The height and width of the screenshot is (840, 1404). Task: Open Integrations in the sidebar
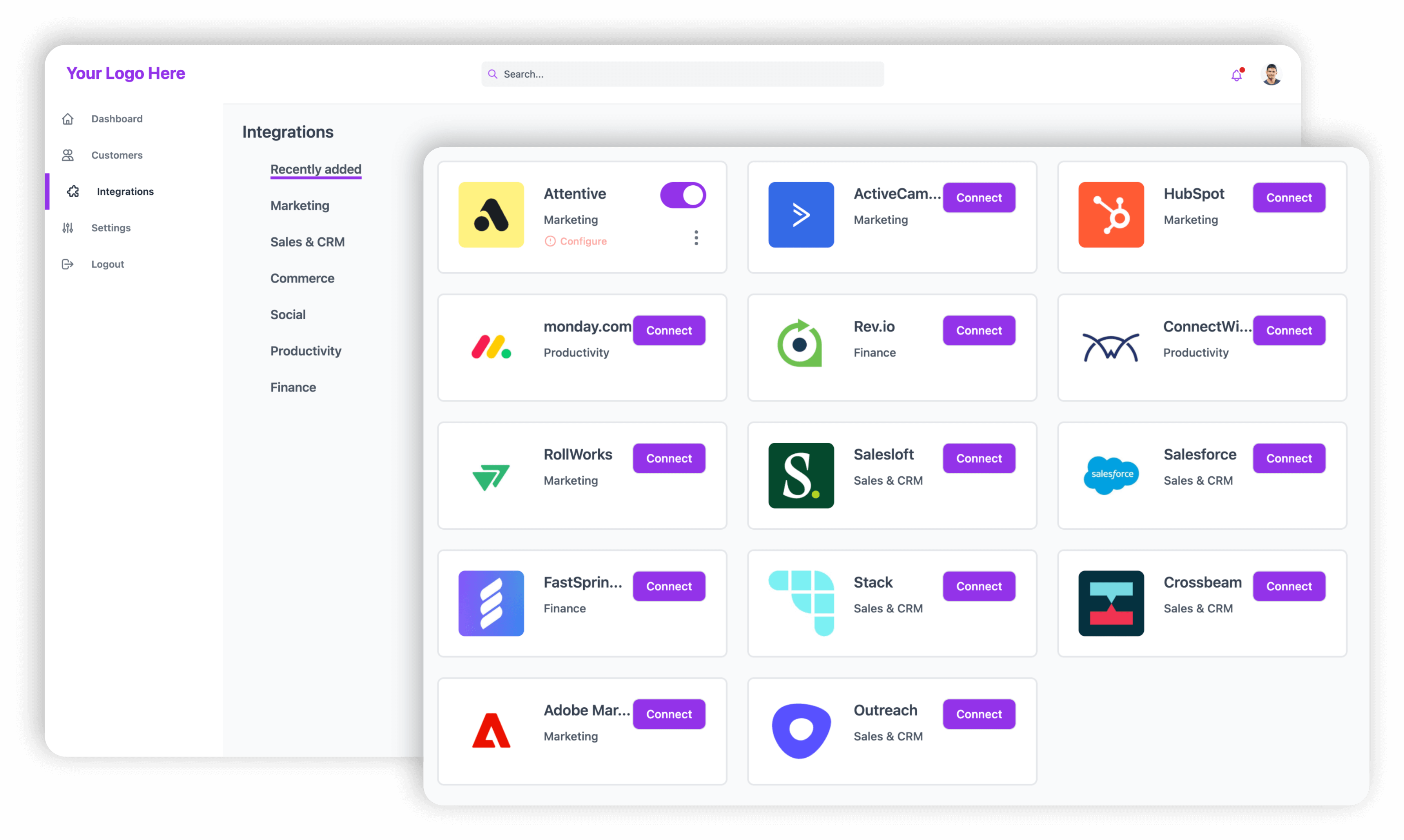125,191
